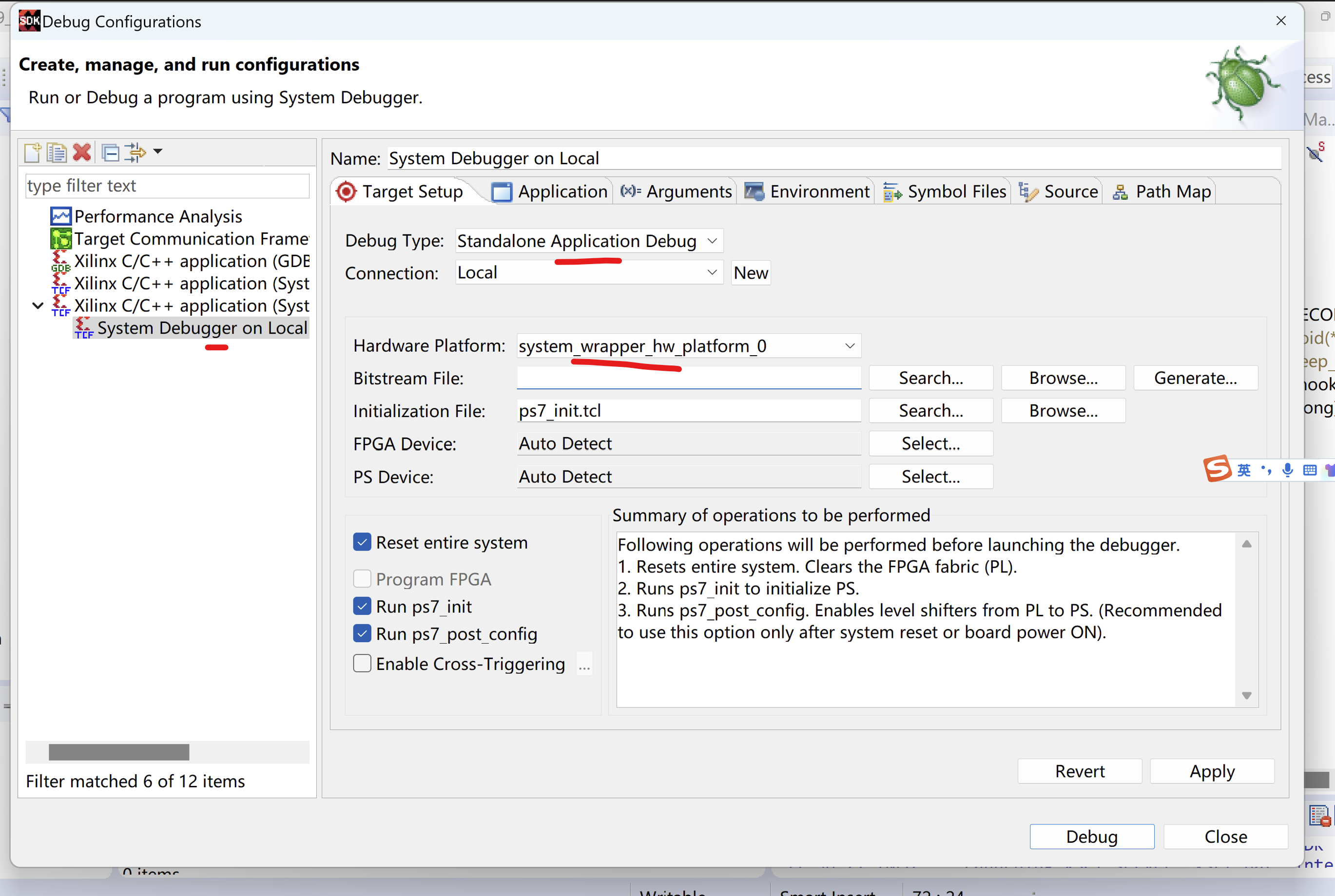
Task: Click the Filter launch configurations icon
Action: point(135,153)
